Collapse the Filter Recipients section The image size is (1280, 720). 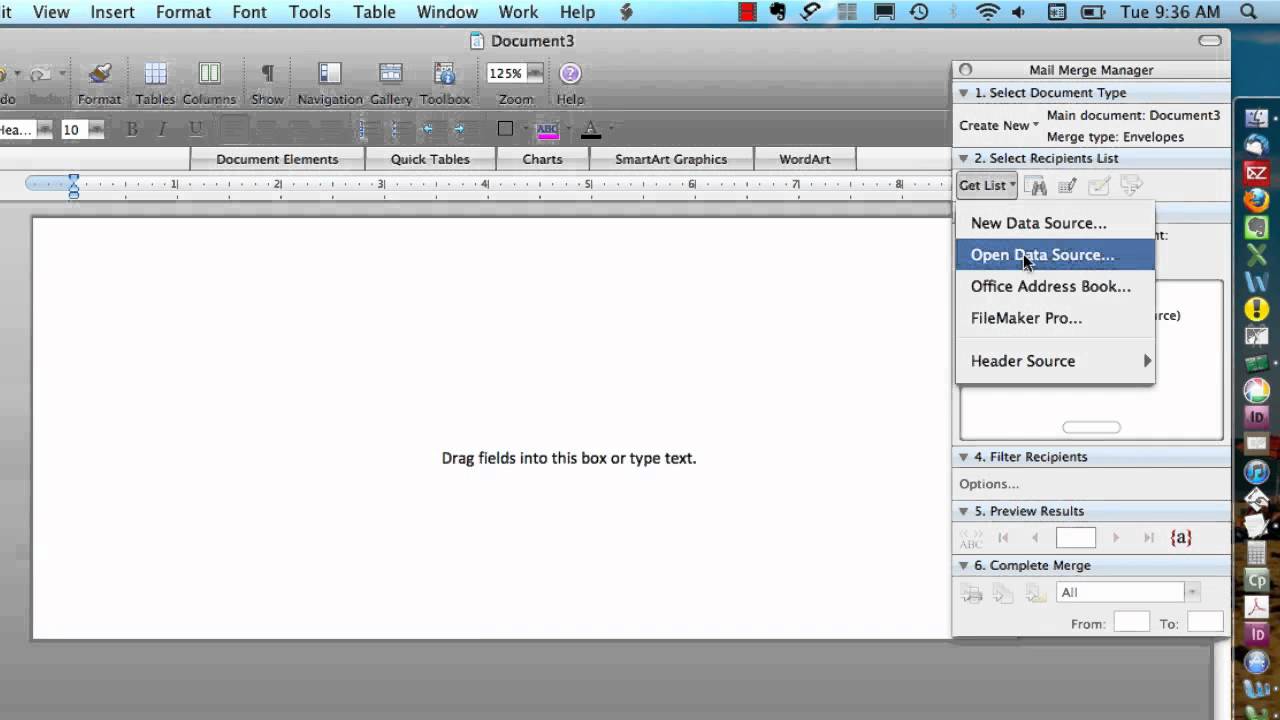pos(964,457)
